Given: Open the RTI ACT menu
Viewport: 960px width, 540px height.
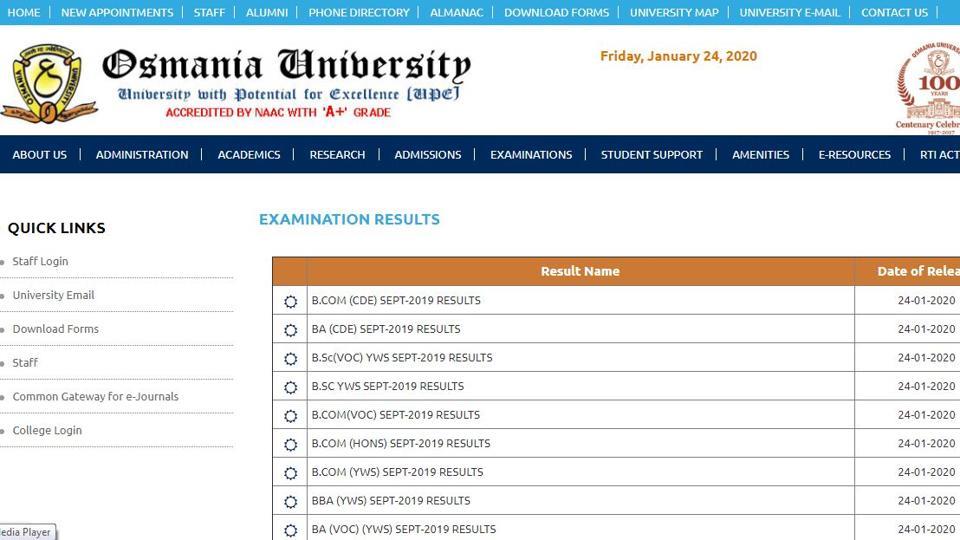Looking at the screenshot, I should [x=939, y=155].
